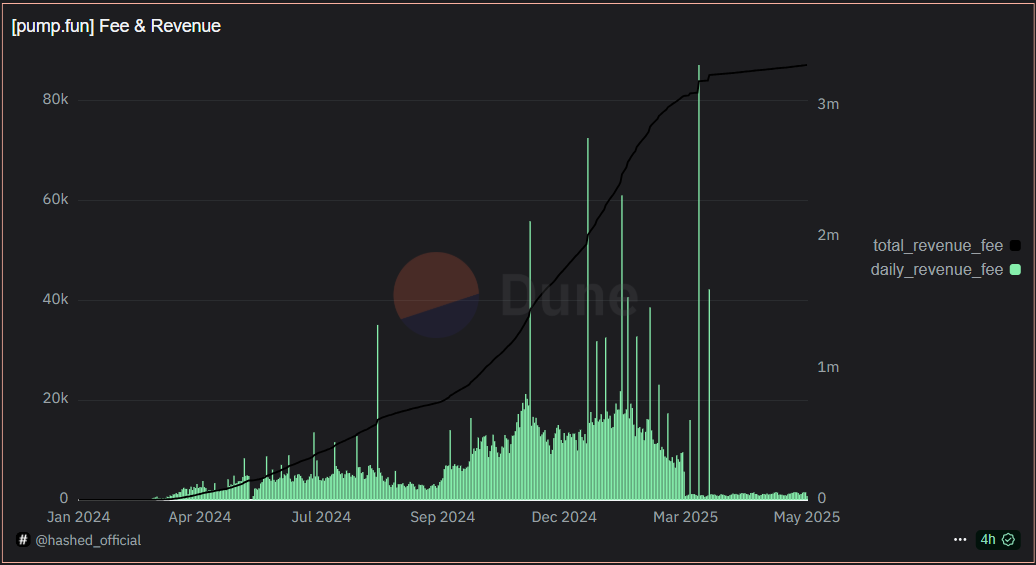Click the Sep 2024 x-axis label
Image resolution: width=1036 pixels, height=565 pixels.
pyautogui.click(x=443, y=517)
